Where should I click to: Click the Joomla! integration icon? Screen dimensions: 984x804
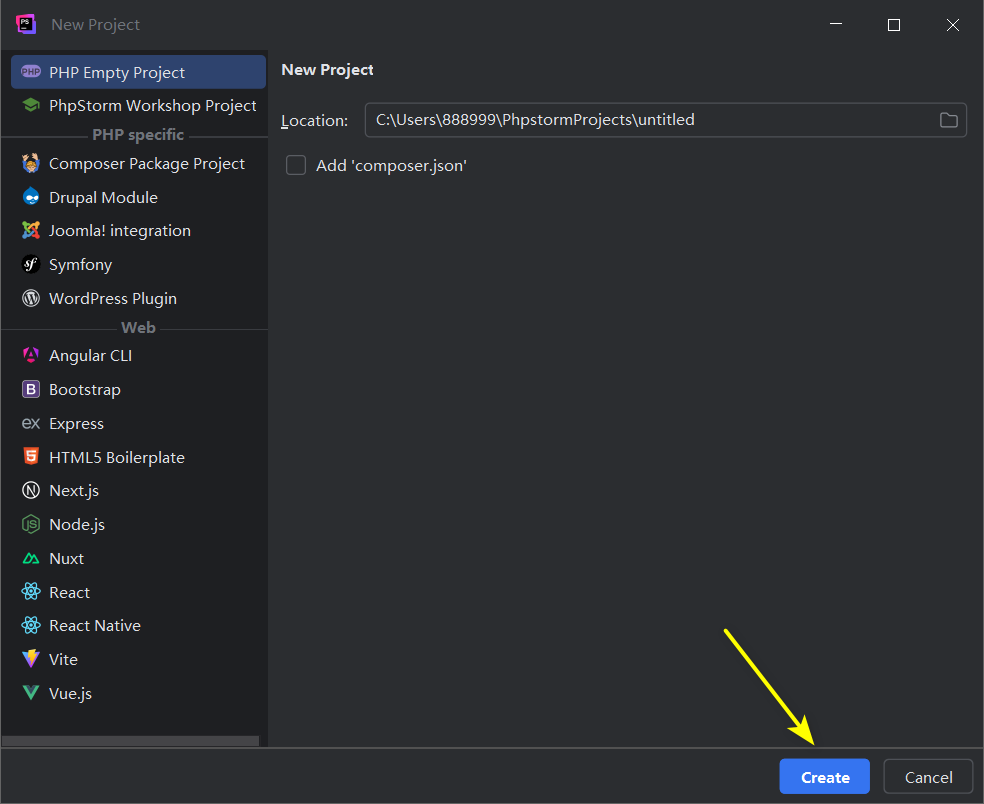coord(31,230)
